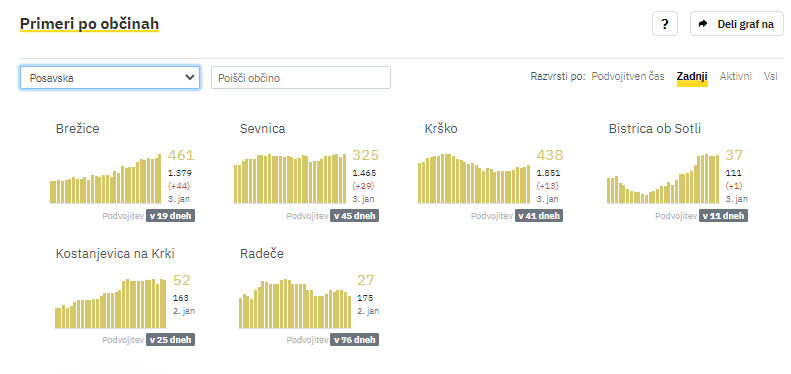The width and height of the screenshot is (791, 374).
Task: Sort municipalities by Aktivni
Action: [736, 76]
